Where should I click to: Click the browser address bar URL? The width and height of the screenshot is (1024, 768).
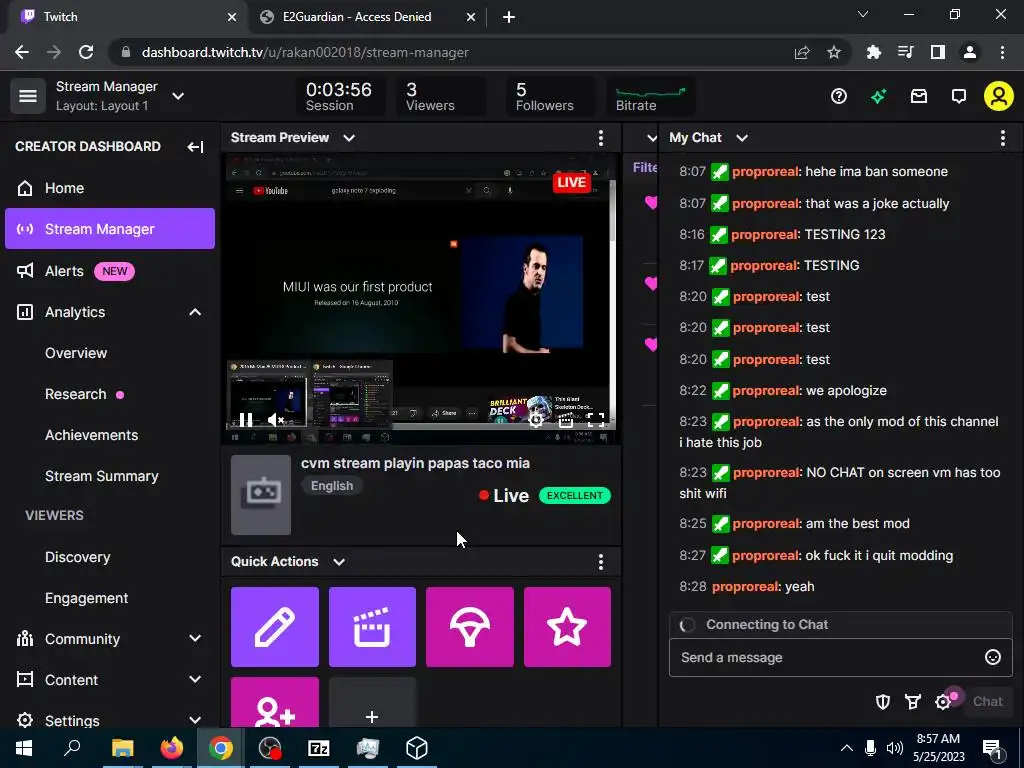(305, 52)
